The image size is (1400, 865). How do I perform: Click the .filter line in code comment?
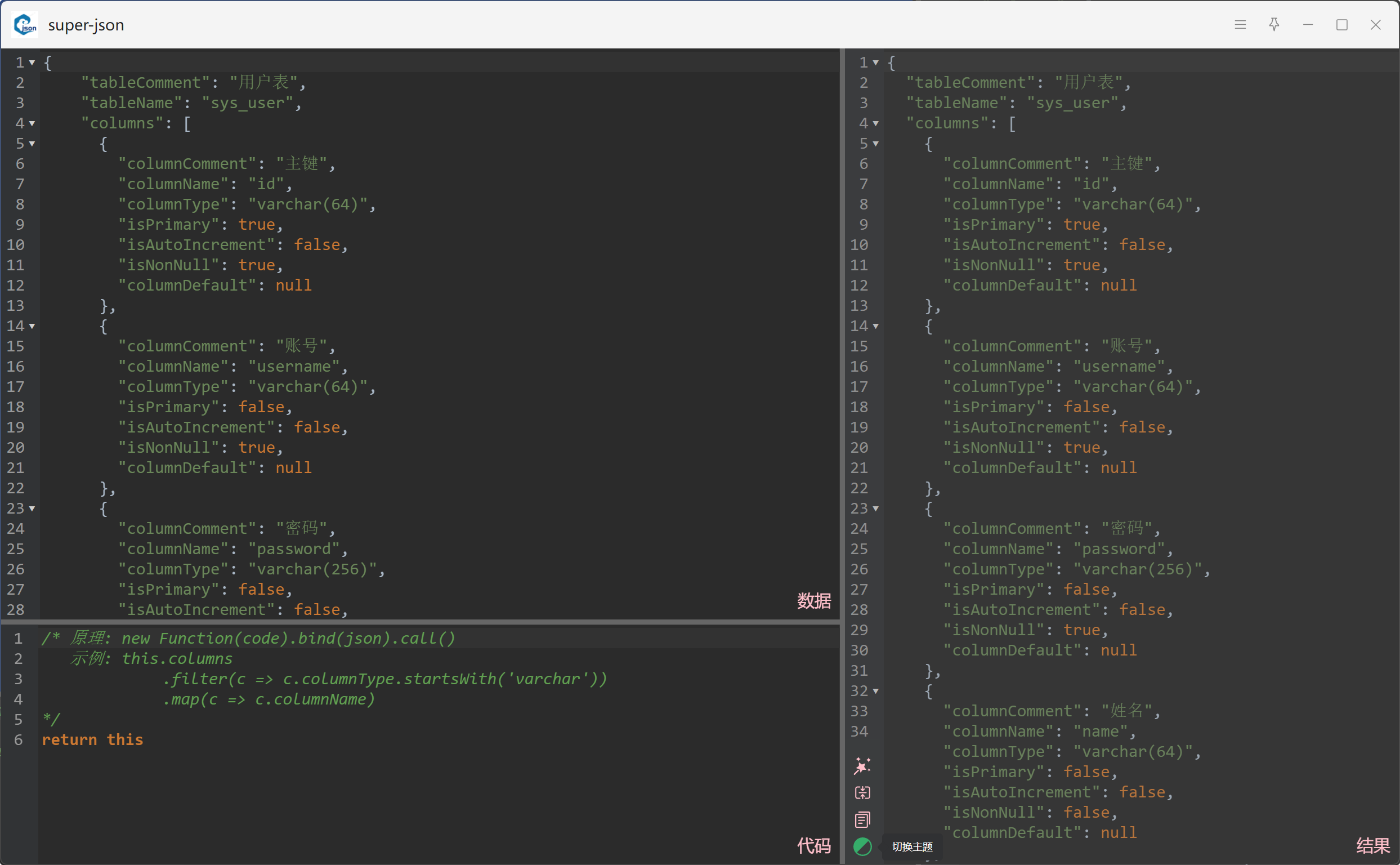pyautogui.click(x=384, y=679)
